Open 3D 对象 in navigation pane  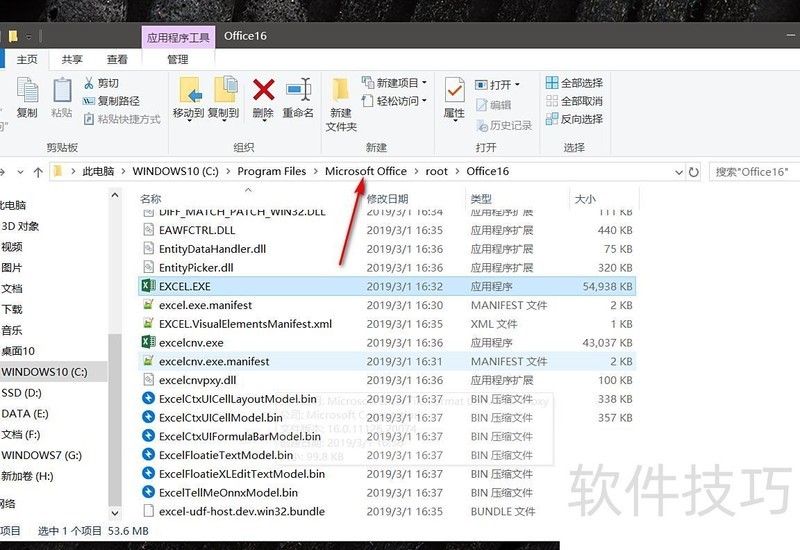click(x=20, y=226)
